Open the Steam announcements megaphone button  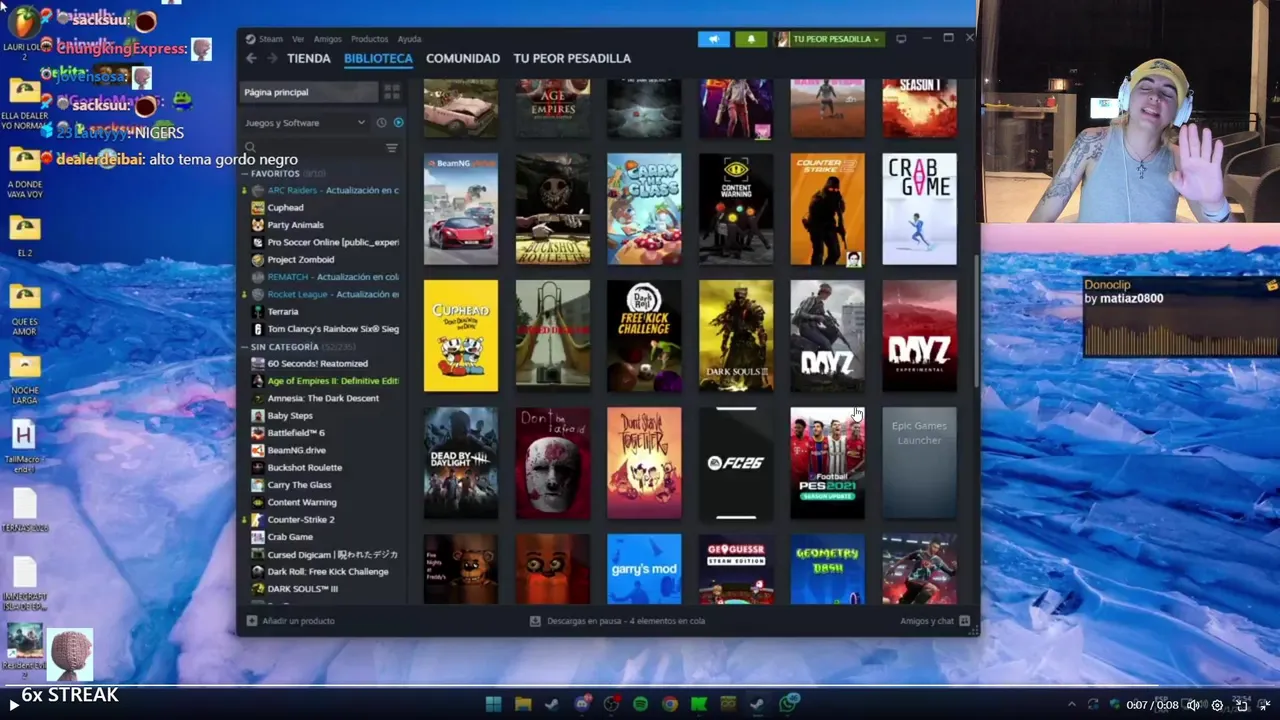pyautogui.click(x=713, y=39)
